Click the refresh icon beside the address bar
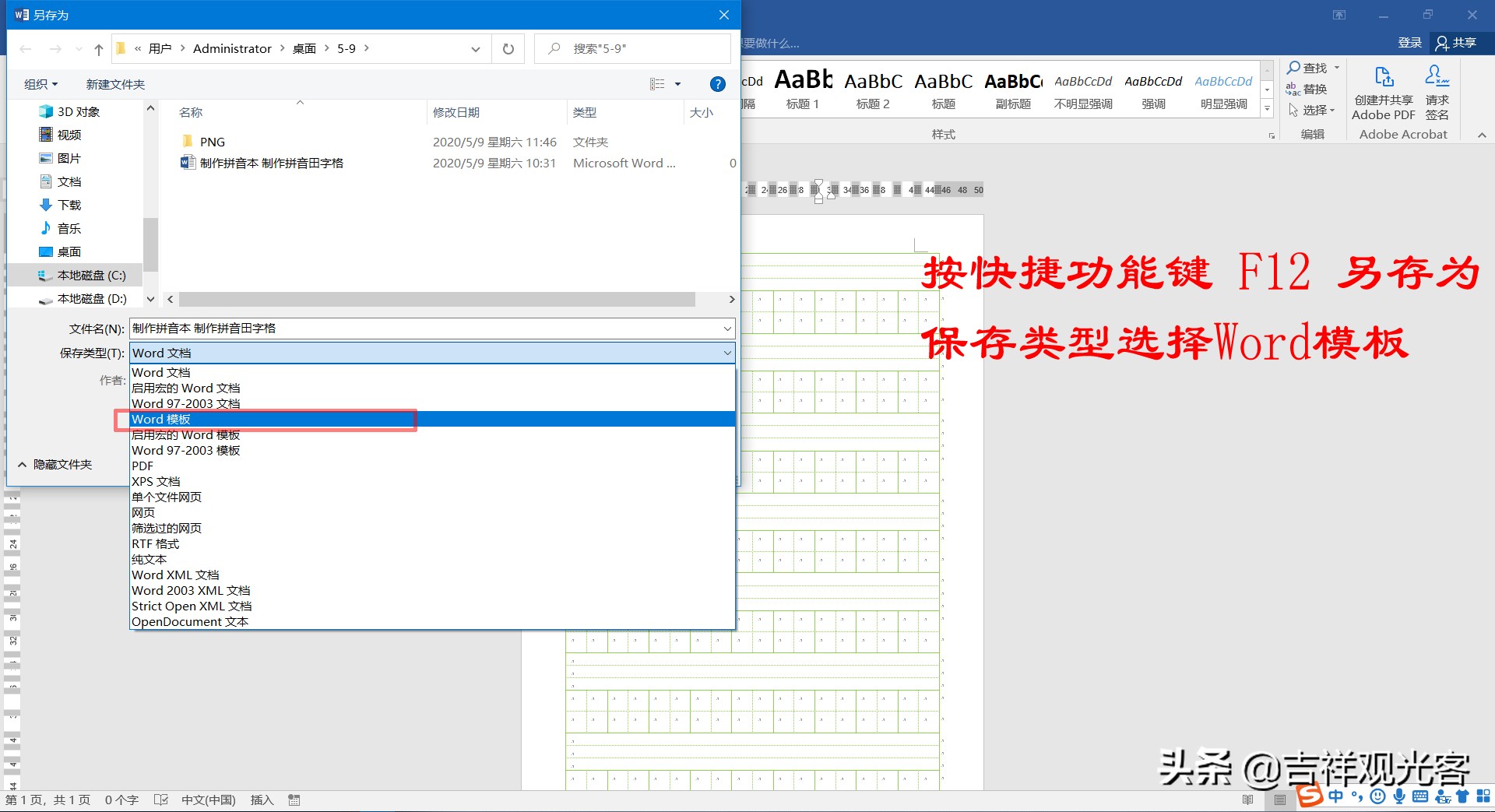The width and height of the screenshot is (1495, 812). coord(508,48)
